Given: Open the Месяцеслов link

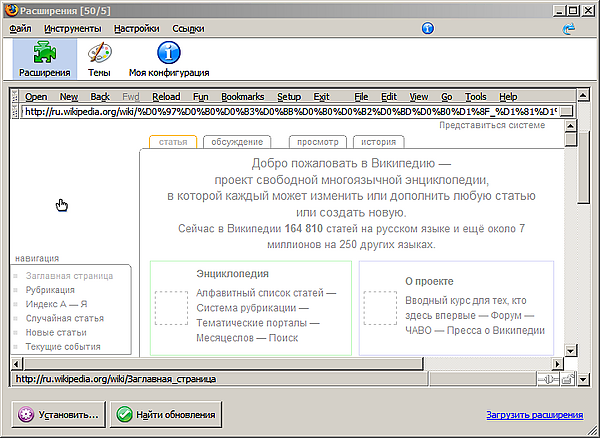Looking at the screenshot, I should pyautogui.click(x=225, y=338).
